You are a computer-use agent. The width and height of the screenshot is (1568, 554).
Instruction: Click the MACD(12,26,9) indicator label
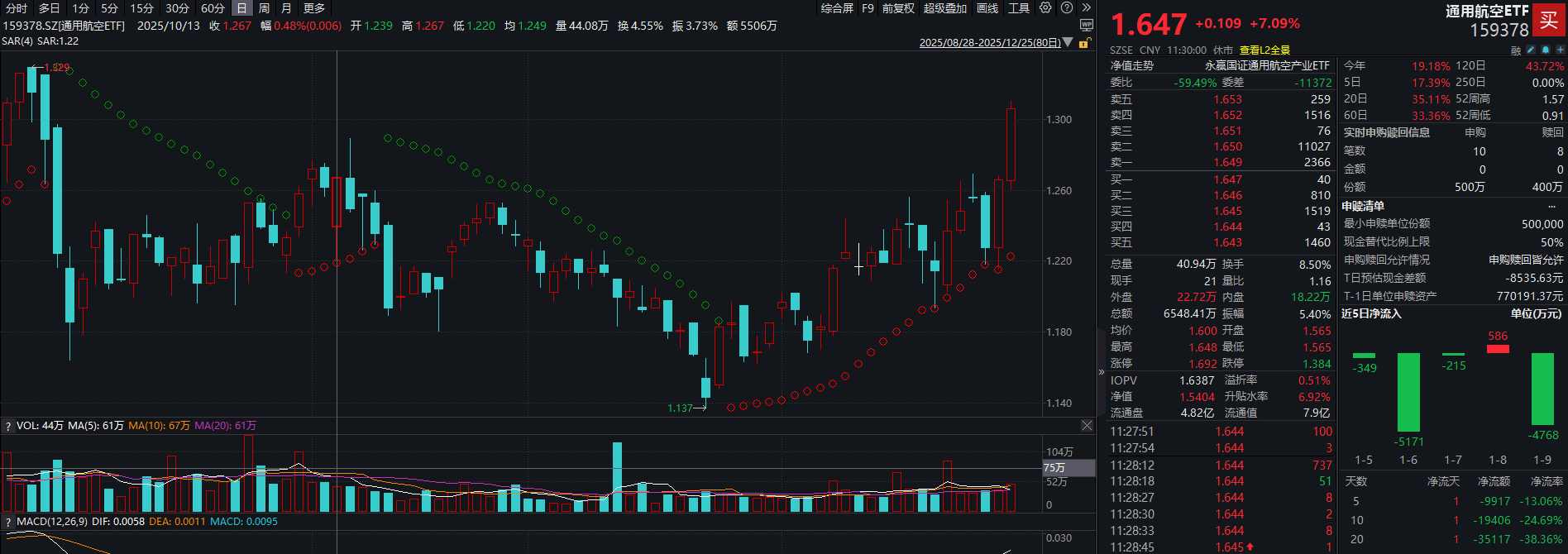(x=52, y=522)
